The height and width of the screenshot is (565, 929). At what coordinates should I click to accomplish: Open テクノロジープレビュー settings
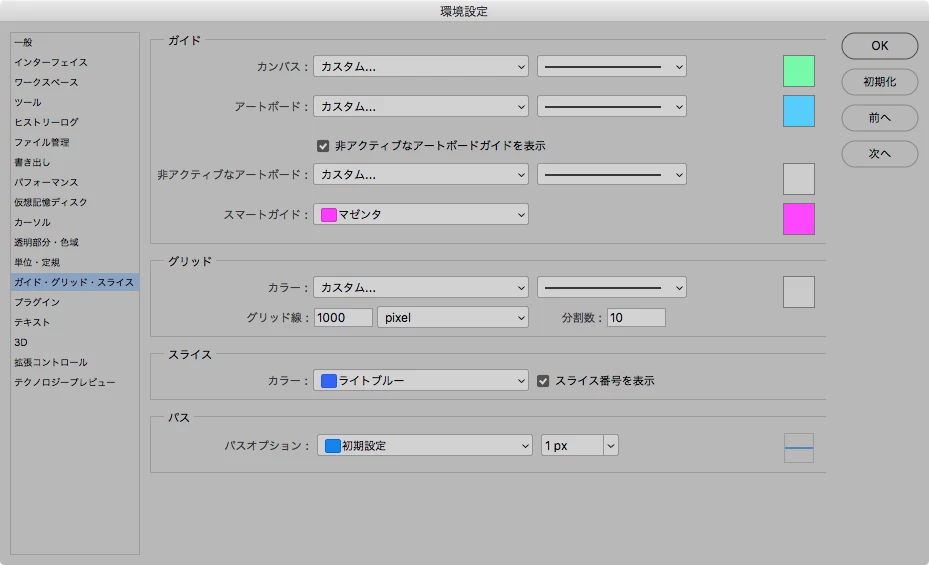click(65, 383)
